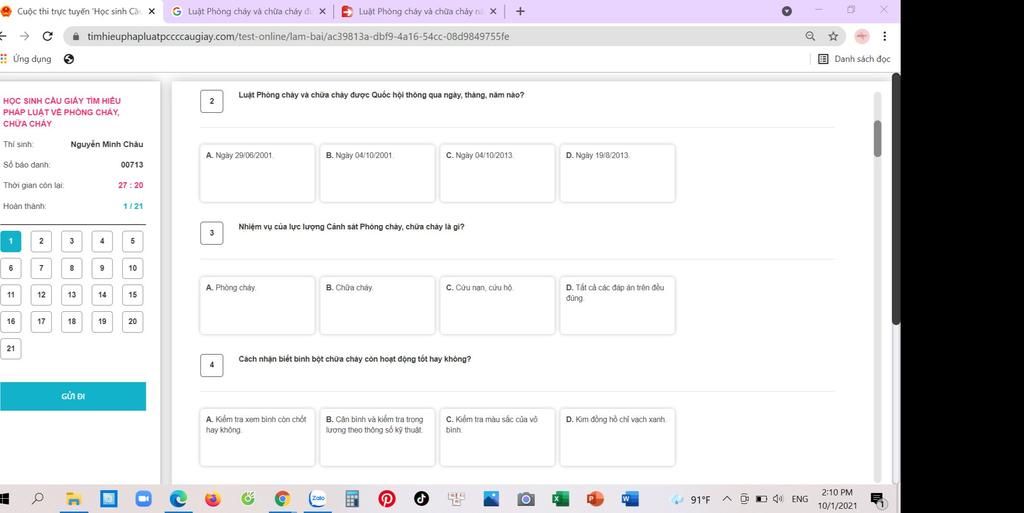Go forward with the browser arrow
1024x513 pixels.
[24, 37]
